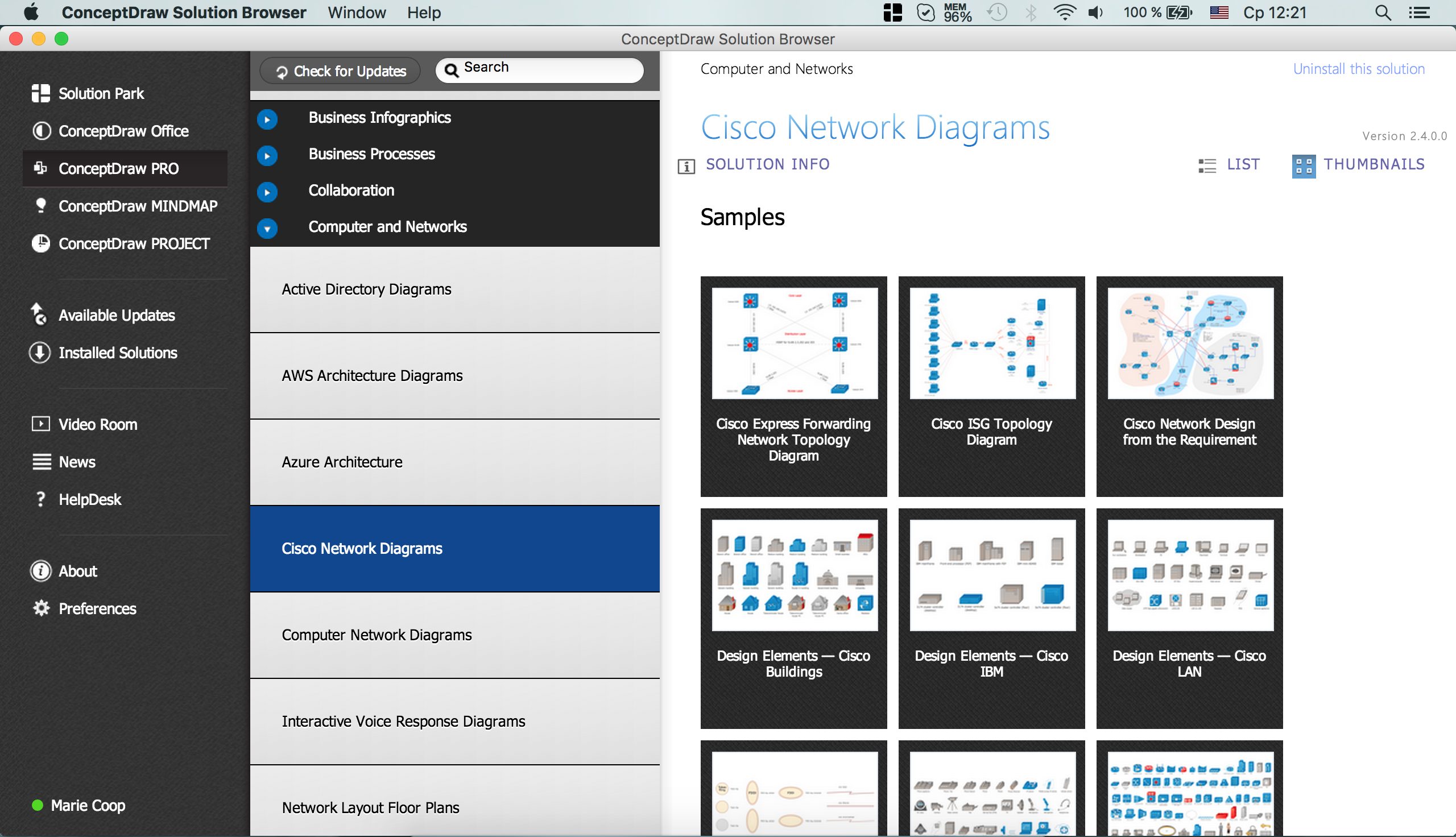Switch to LIST view
The image size is (1456, 837).
(1232, 165)
